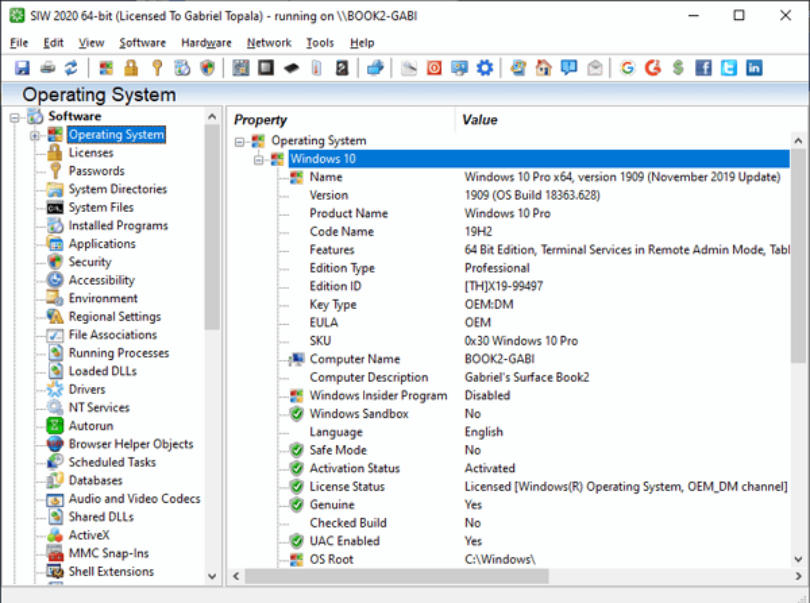
Task: Select Running Processes in the sidebar
Action: [x=118, y=353]
